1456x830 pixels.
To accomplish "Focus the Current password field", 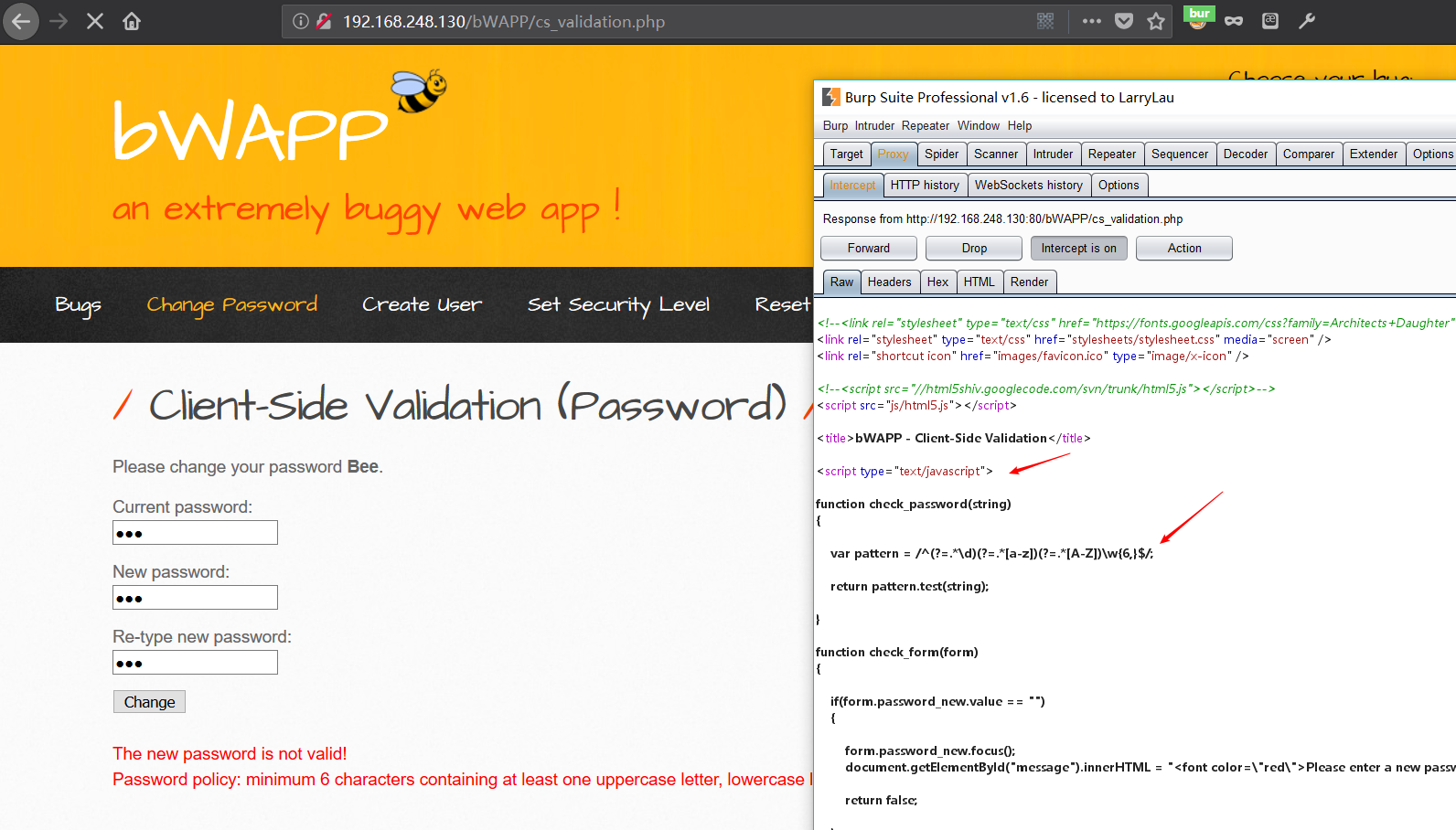I will pos(195,533).
